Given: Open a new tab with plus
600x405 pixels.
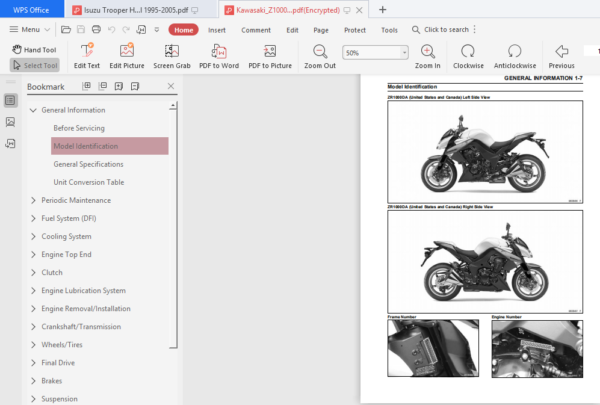Looking at the screenshot, I should [x=382, y=10].
